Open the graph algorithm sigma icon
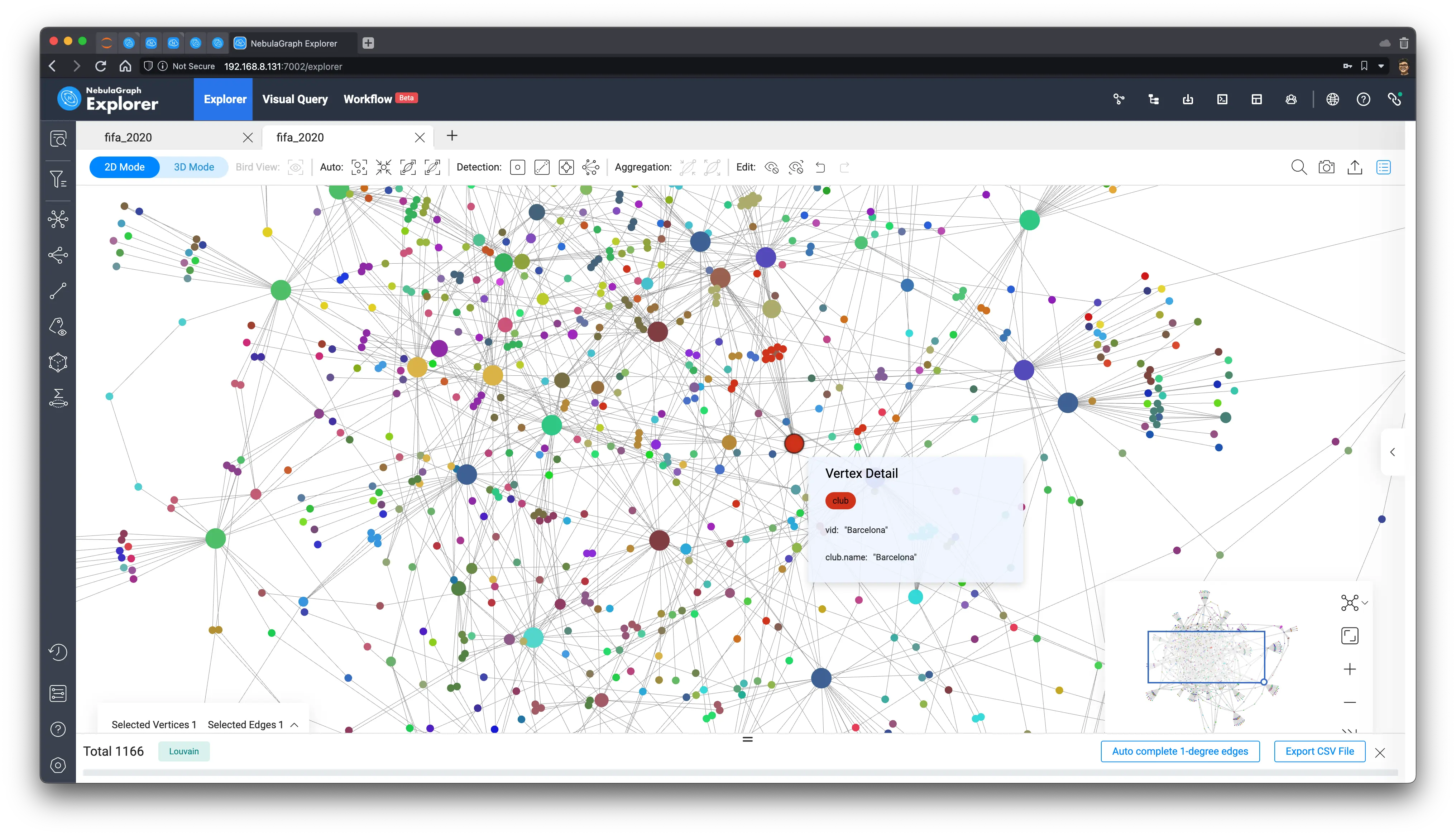Image resolution: width=1456 pixels, height=836 pixels. (58, 398)
